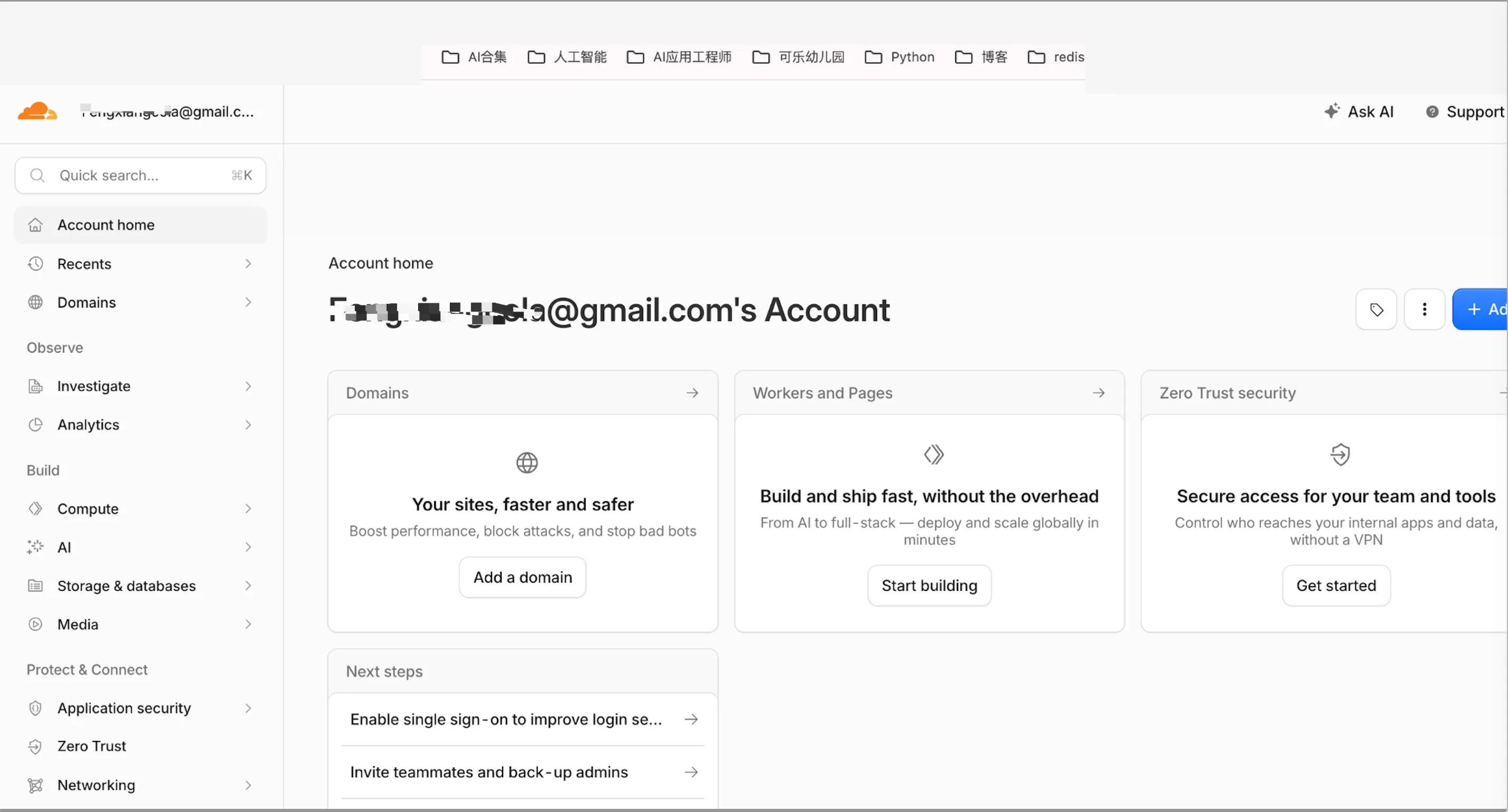Open the 人工智能 bookmark folder

click(566, 57)
